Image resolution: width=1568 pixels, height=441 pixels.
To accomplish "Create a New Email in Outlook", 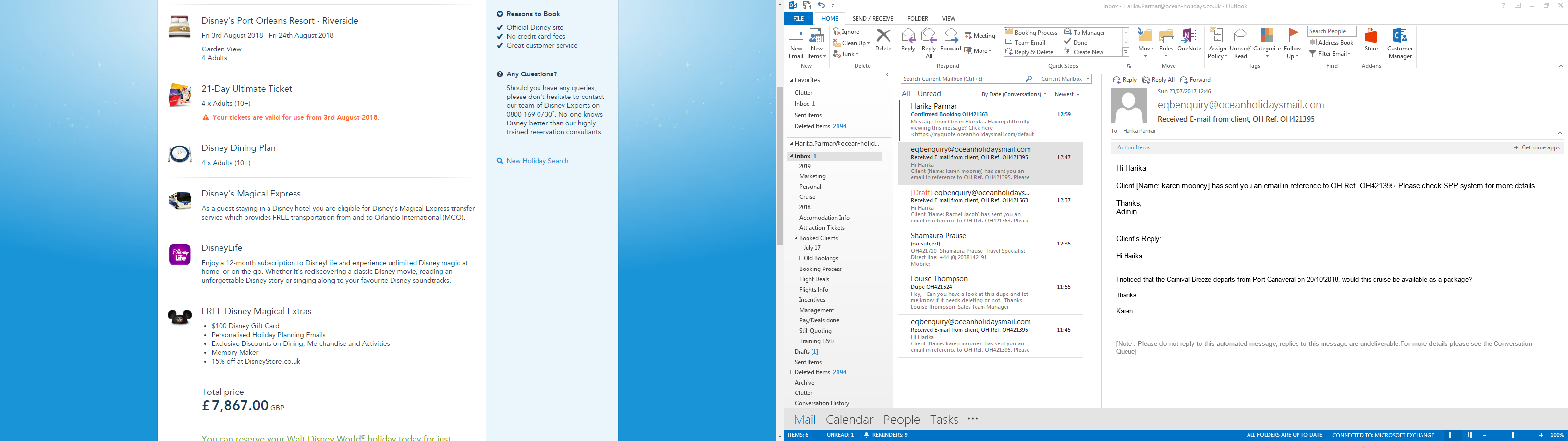I will click(x=796, y=44).
